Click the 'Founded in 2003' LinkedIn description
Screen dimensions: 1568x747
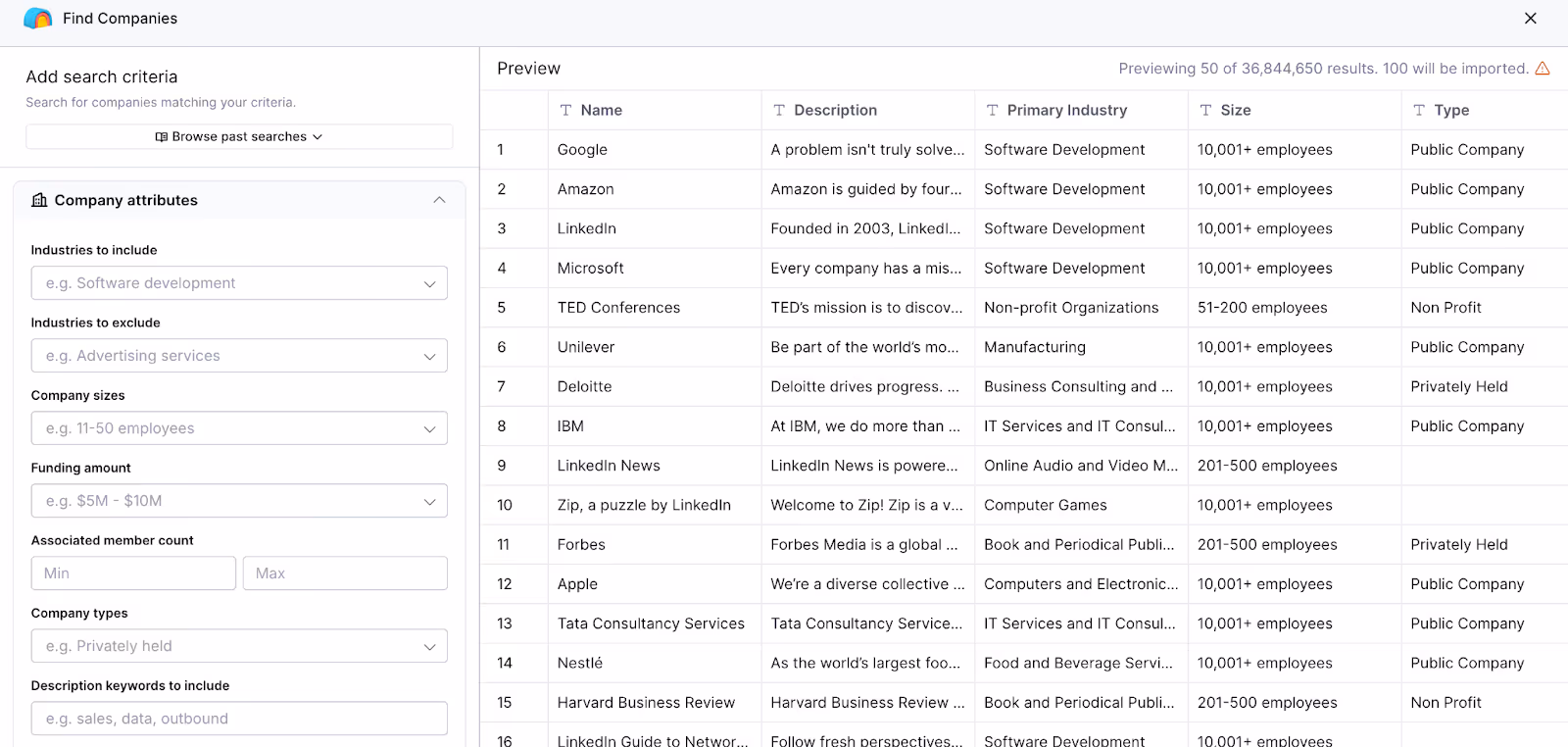click(x=868, y=228)
